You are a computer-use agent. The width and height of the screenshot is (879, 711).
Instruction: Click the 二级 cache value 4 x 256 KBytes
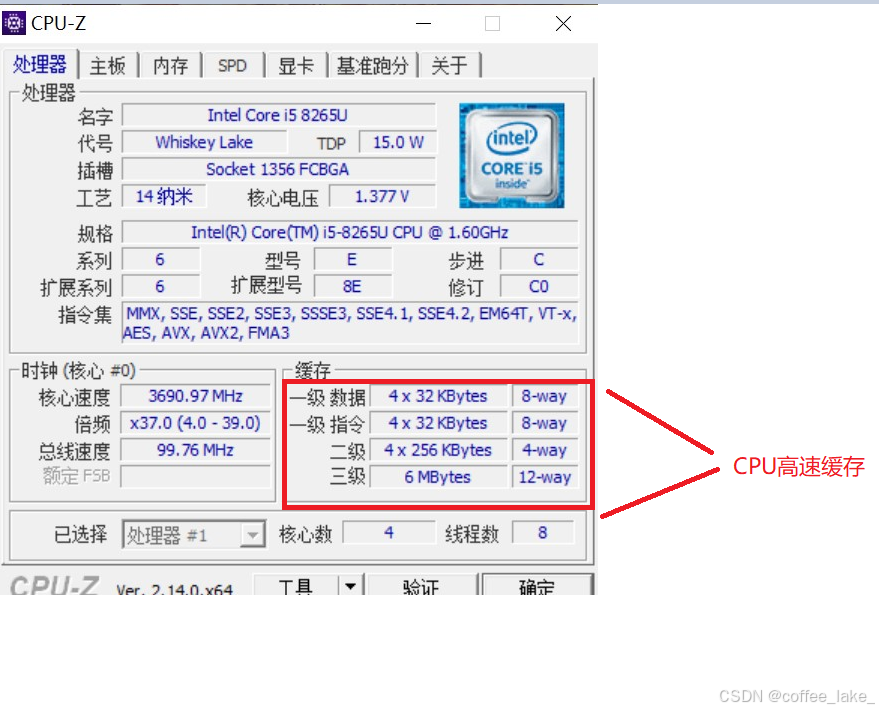[x=438, y=450]
